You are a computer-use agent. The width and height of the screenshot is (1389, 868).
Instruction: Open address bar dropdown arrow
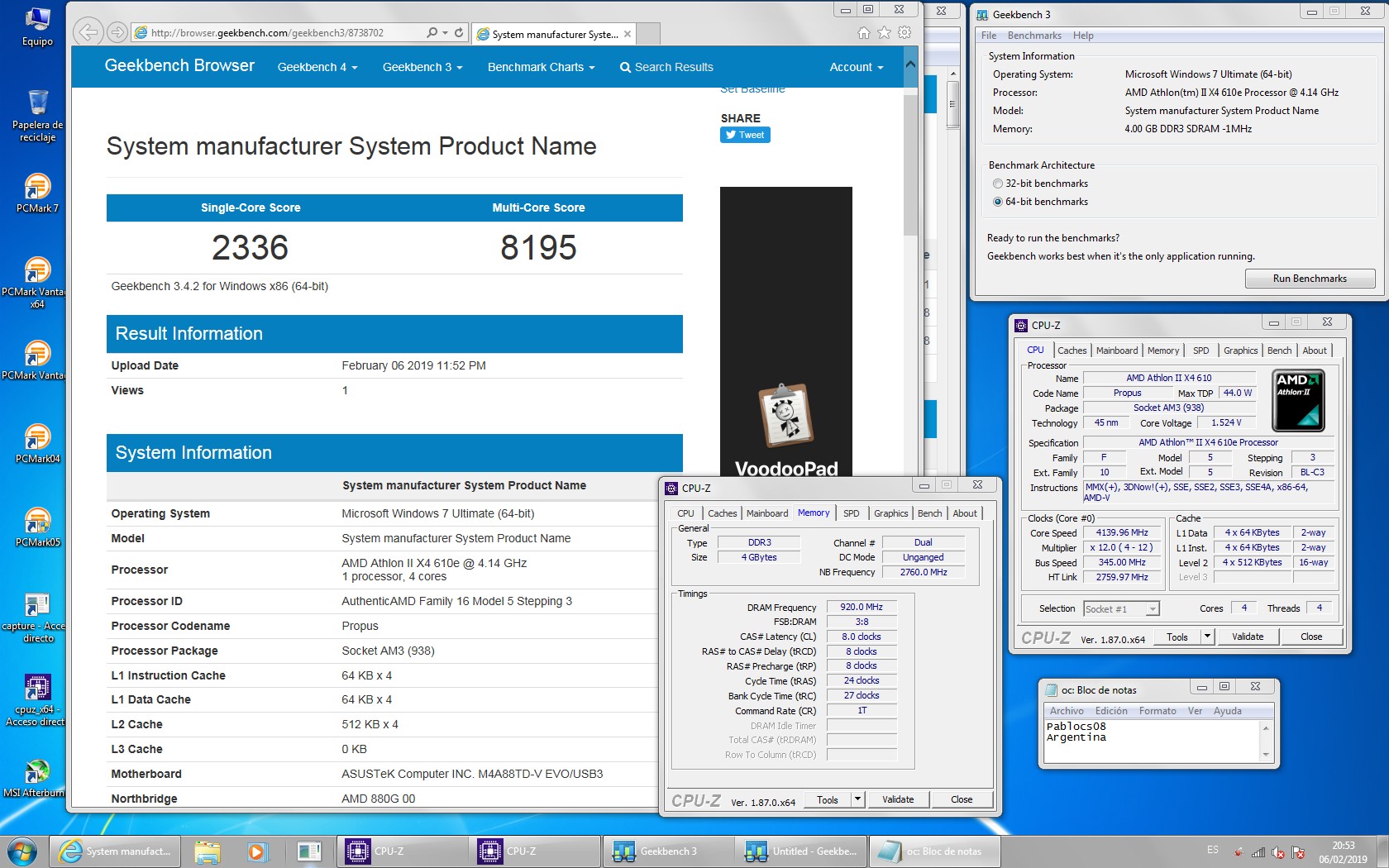pos(446,32)
